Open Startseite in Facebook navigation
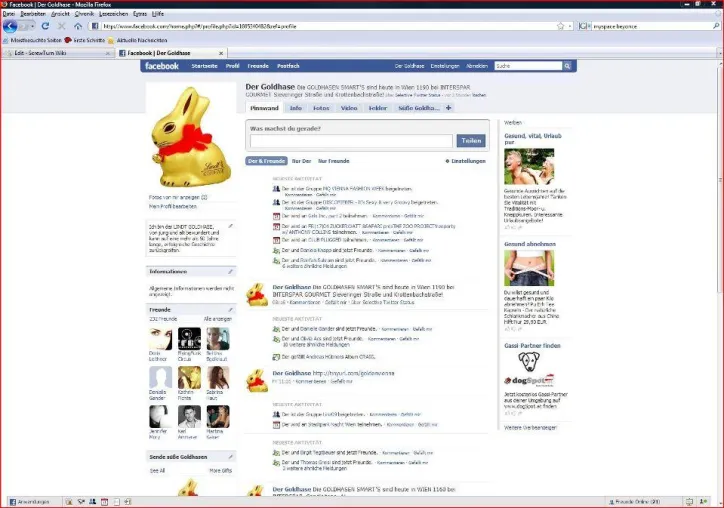The width and height of the screenshot is (724, 508). pos(204,66)
